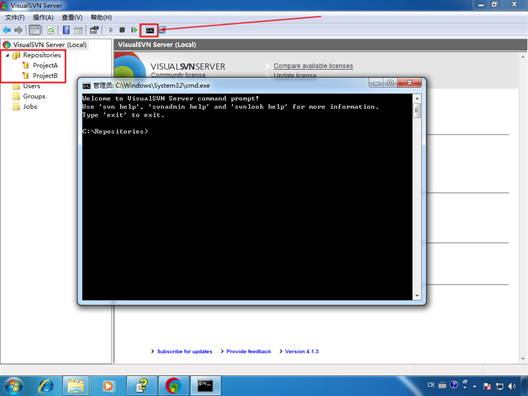Minimize the cmd.exe window

[x=376, y=82]
